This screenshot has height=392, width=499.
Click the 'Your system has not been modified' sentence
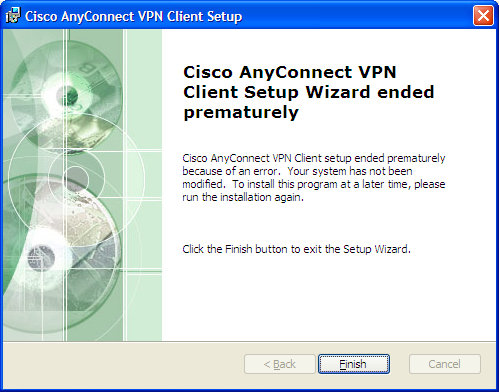coord(314,177)
